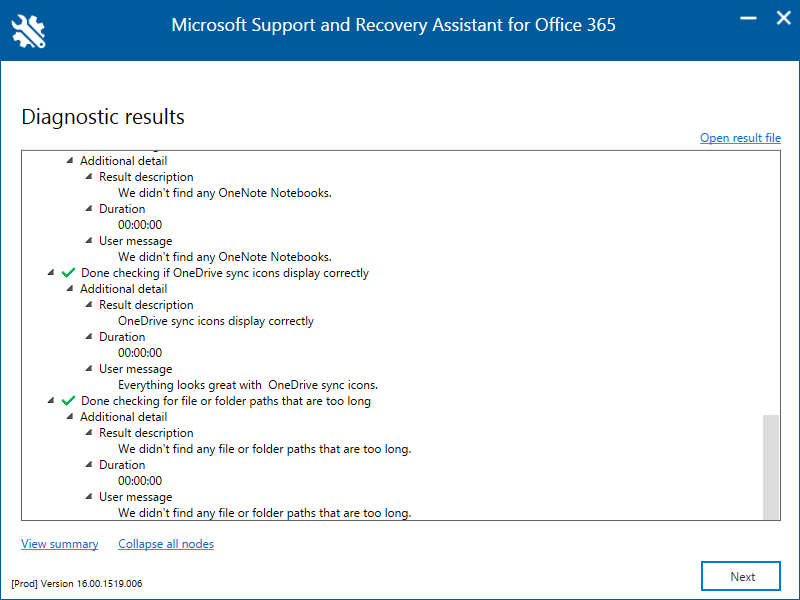Click the View summary link

60,544
